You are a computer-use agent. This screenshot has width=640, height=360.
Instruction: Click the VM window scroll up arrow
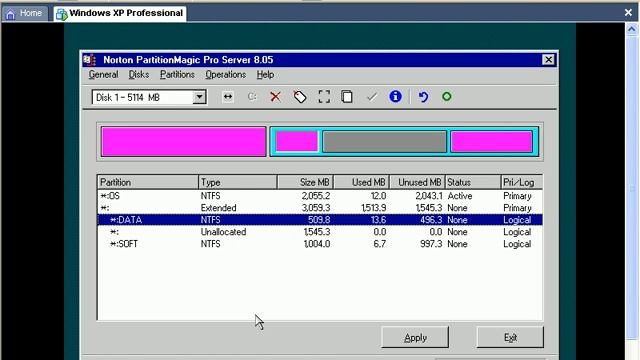pos(631,29)
